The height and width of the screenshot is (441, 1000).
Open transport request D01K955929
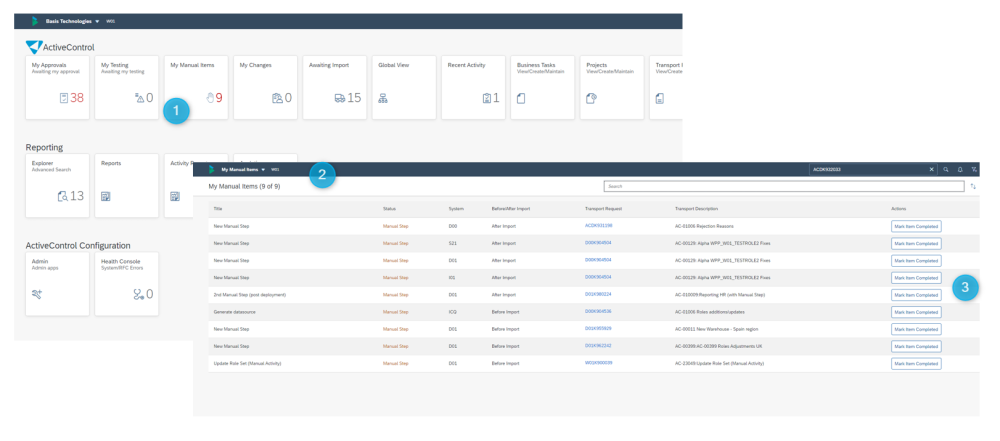pyautogui.click(x=598, y=328)
